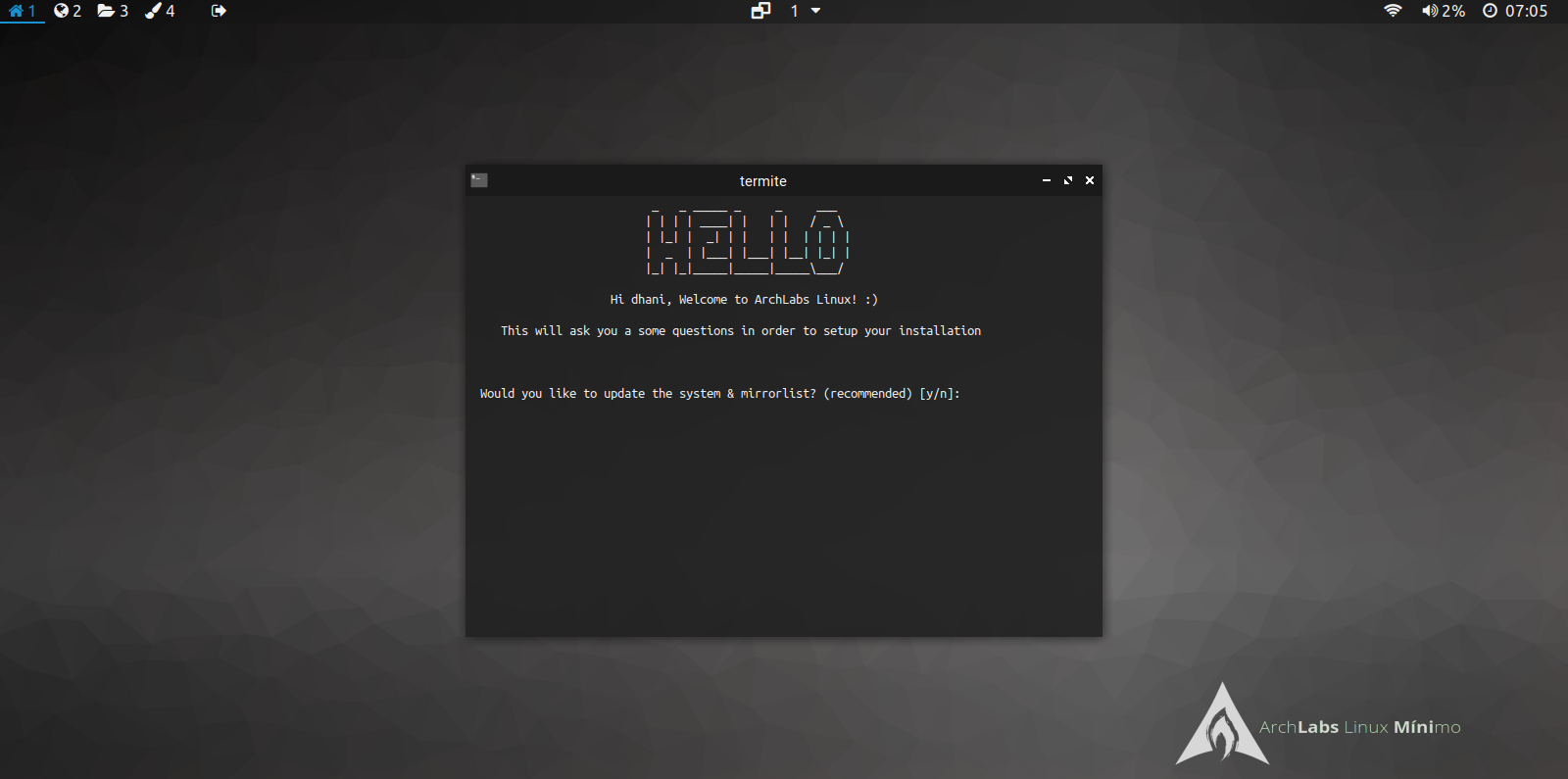The width and height of the screenshot is (1568, 779).
Task: Click the termite terminal icon in titlebar
Action: pos(479,180)
